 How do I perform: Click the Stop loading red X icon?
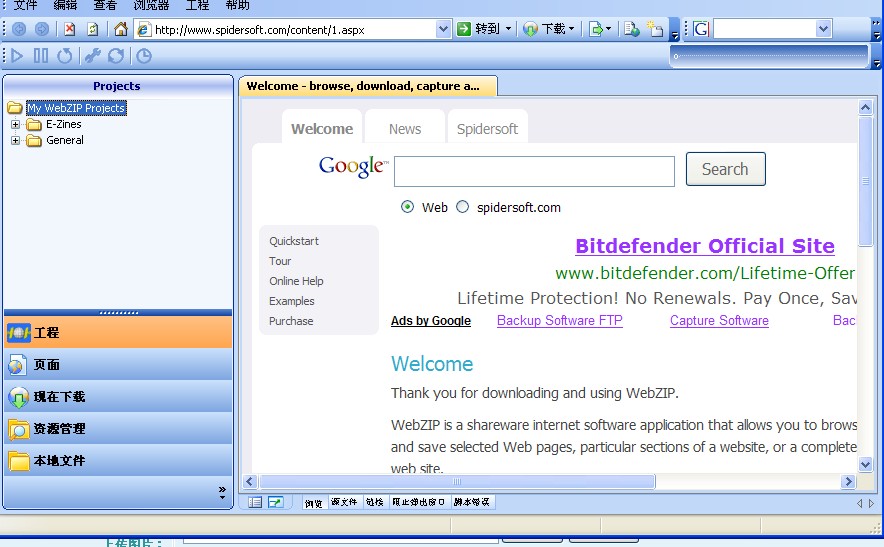tap(69, 29)
